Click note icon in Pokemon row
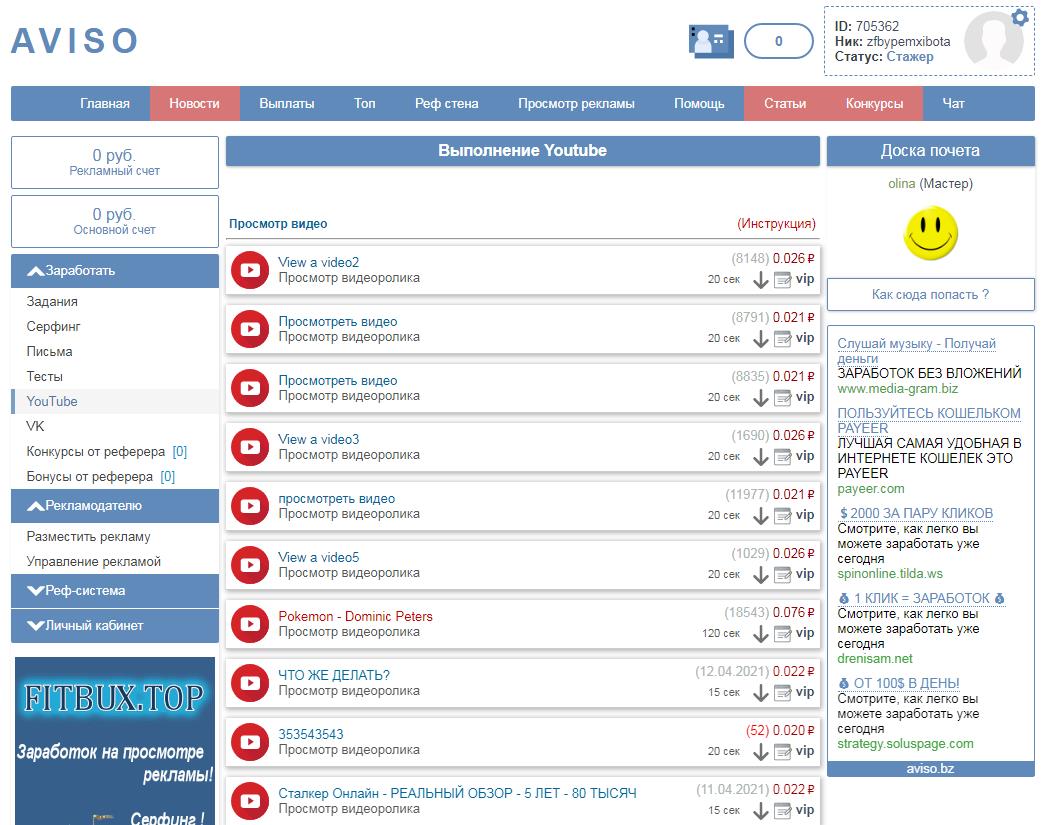This screenshot has width=1047, height=825. (x=783, y=634)
